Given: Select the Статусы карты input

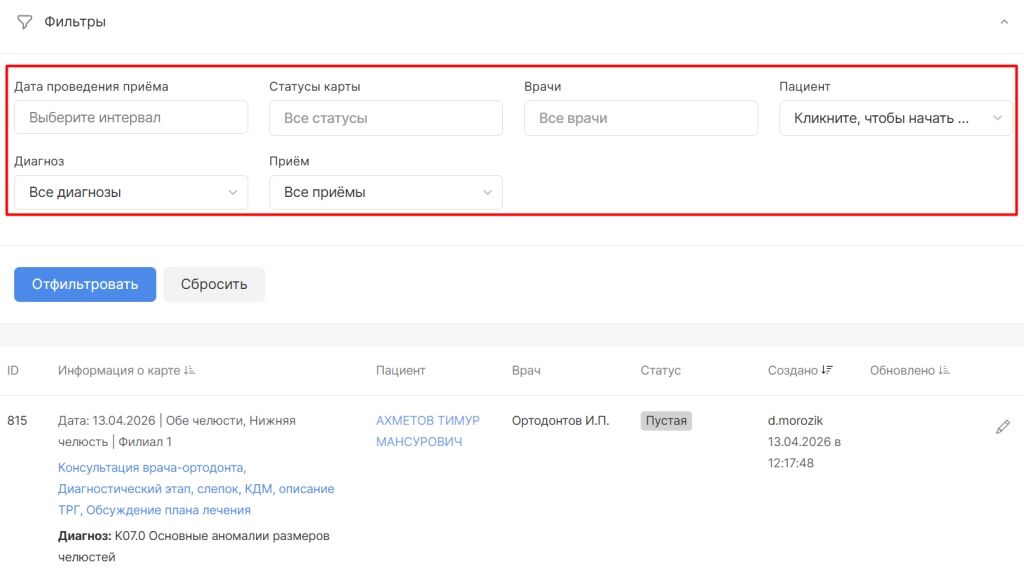Looking at the screenshot, I should point(386,118).
